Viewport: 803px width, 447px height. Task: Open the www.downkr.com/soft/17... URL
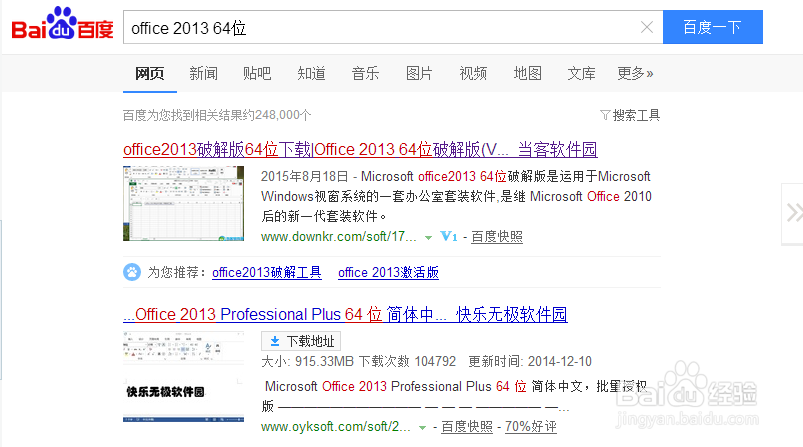(339, 237)
